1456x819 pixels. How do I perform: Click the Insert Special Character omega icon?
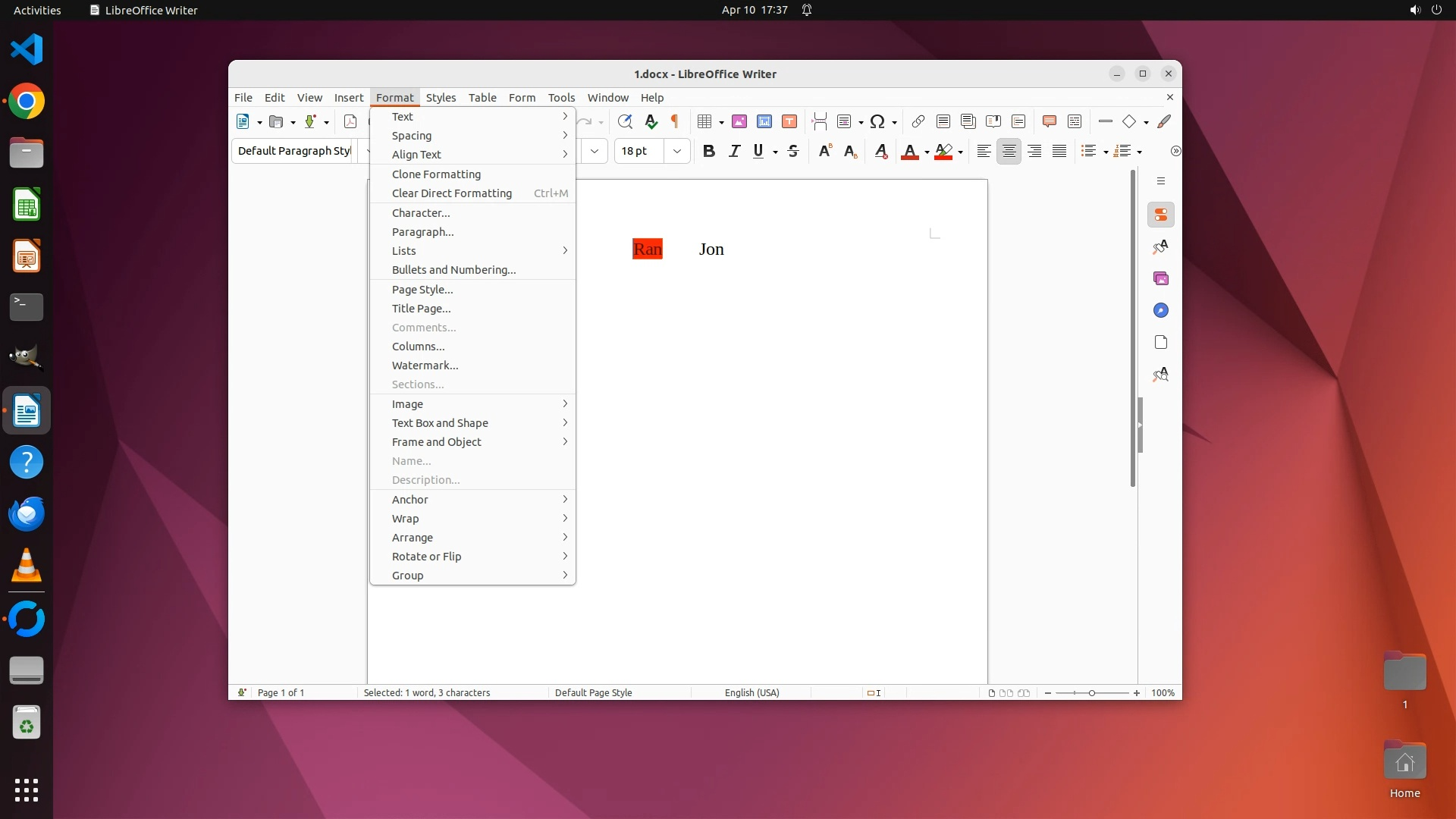coord(877,121)
